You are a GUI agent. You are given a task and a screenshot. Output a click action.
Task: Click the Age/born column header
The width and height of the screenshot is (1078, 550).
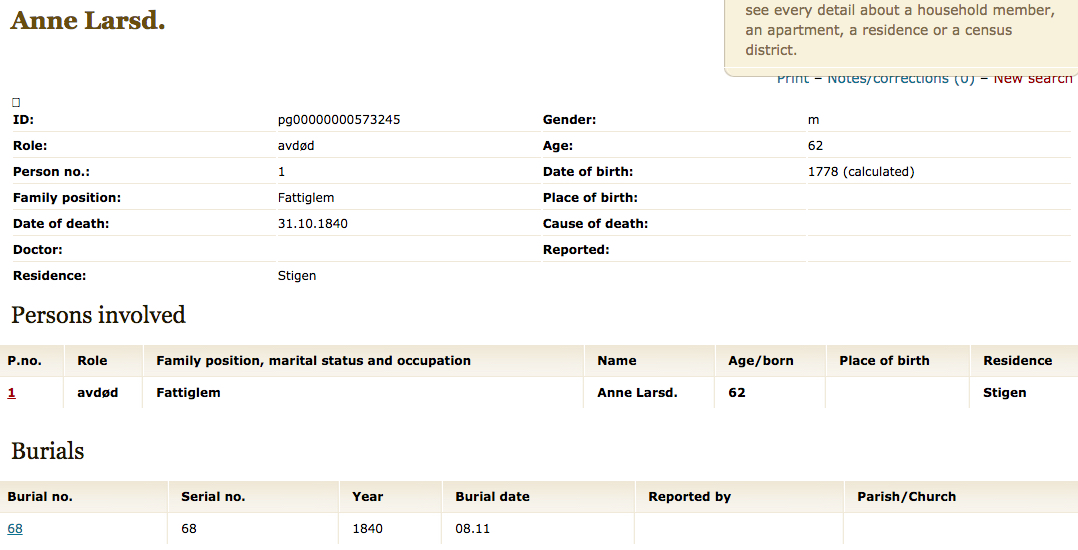click(760, 360)
